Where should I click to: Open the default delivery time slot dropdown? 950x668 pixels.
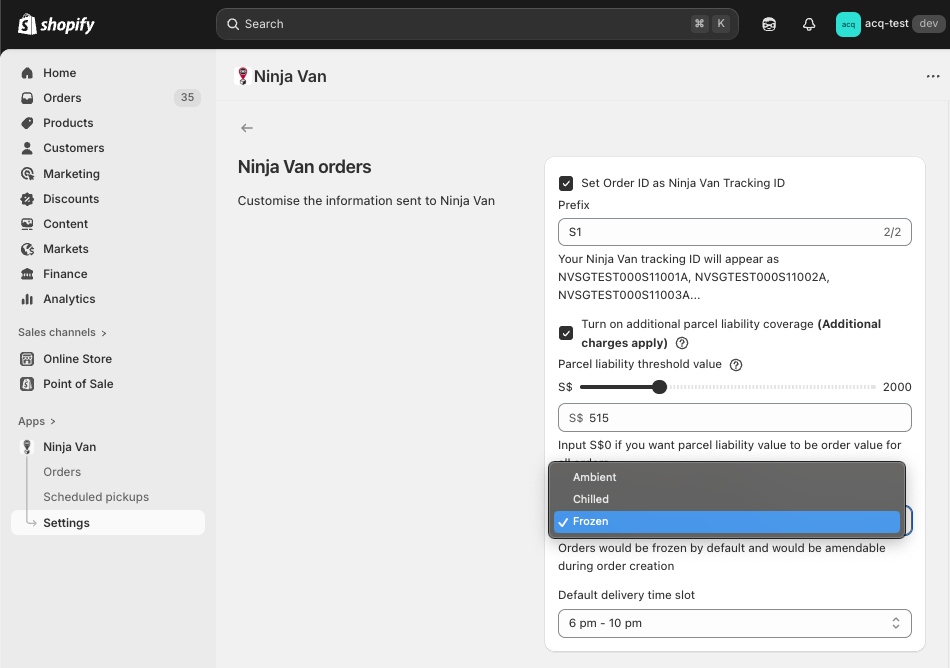click(734, 623)
